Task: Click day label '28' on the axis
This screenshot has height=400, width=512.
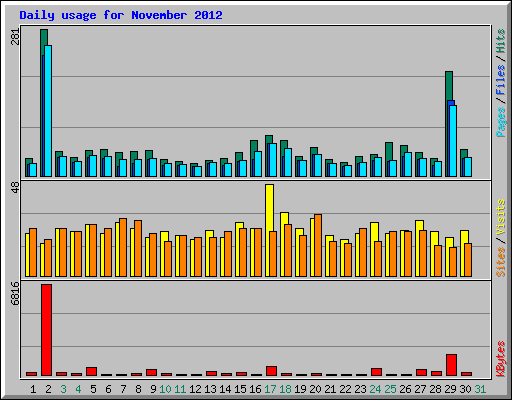Action: pos(435,389)
